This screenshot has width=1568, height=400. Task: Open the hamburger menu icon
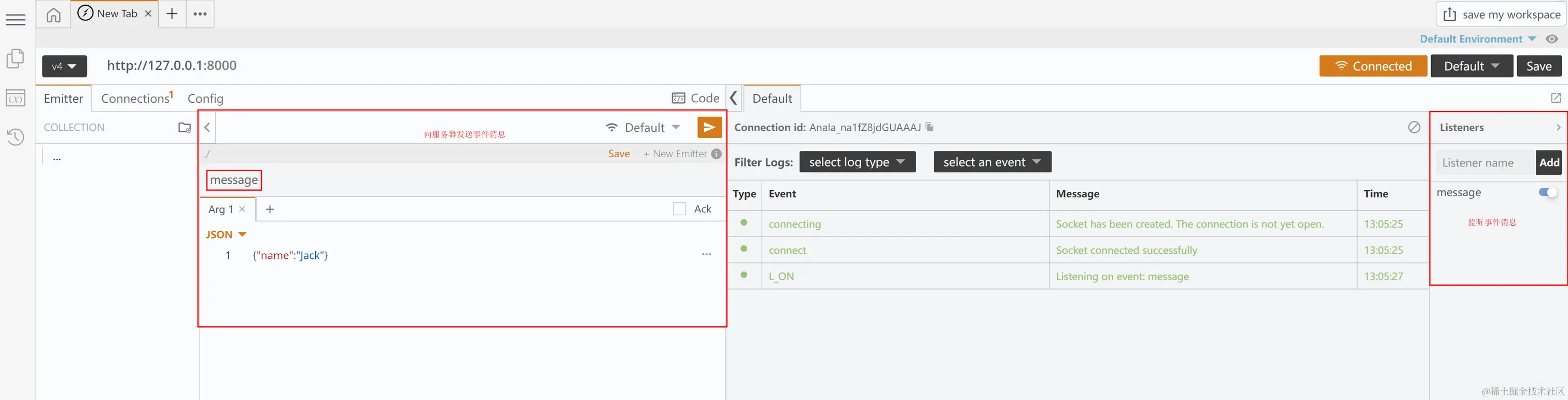coord(15,20)
